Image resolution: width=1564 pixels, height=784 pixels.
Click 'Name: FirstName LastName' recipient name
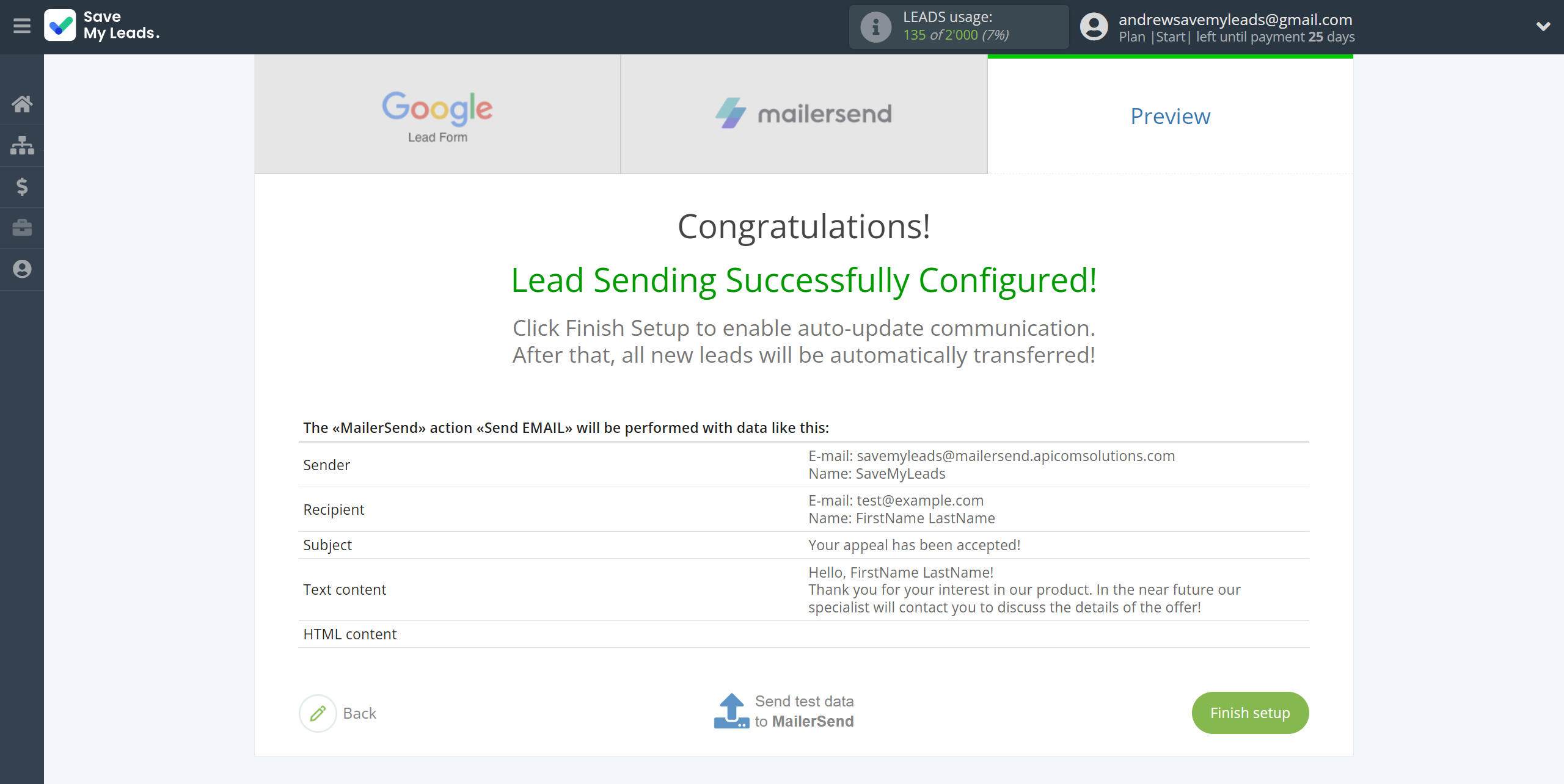[902, 518]
